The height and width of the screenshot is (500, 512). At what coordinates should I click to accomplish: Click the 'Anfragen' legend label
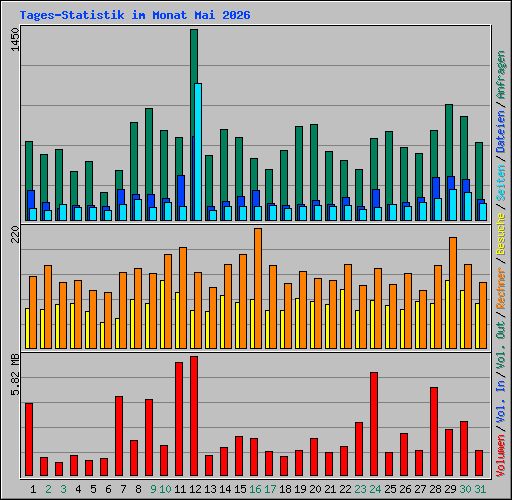[501, 75]
